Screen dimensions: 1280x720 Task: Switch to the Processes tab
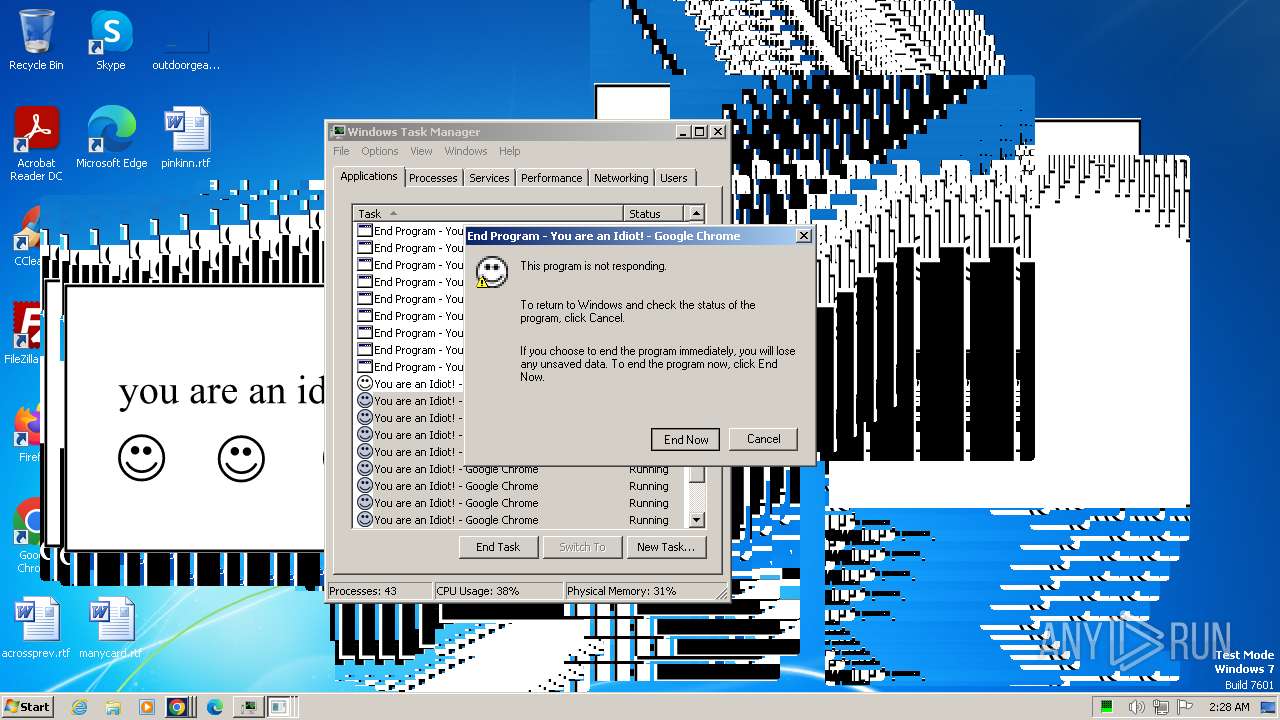[433, 178]
